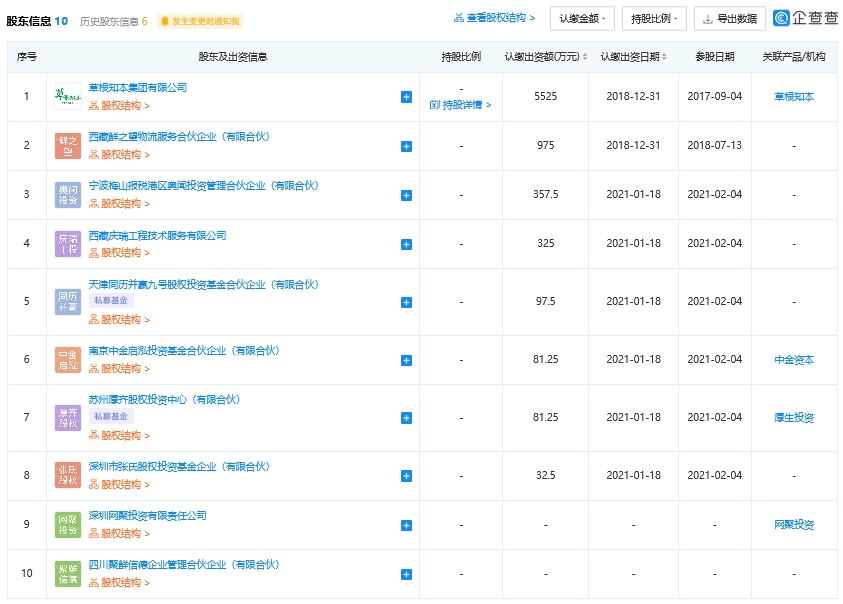Click the 草根知本集团 company logo icon
This screenshot has height=604, width=843.
click(x=68, y=97)
